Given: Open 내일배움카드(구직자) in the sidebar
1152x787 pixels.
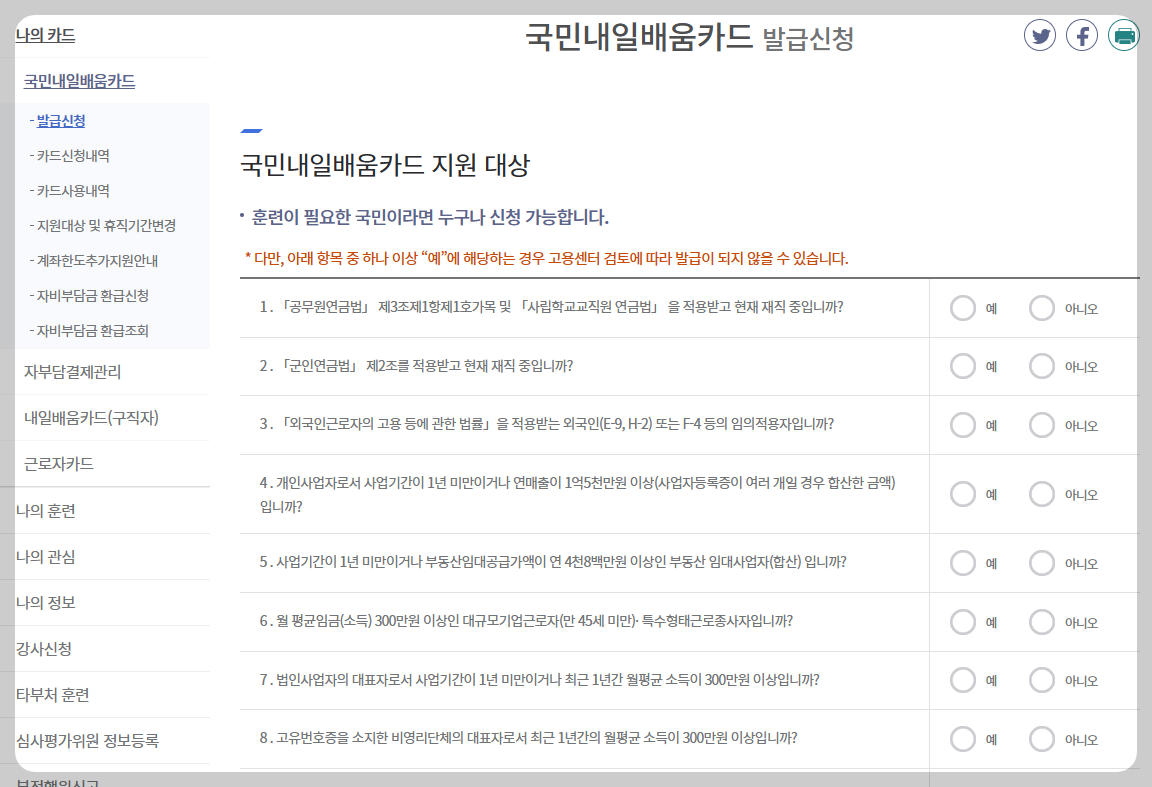Looking at the screenshot, I should click(91, 418).
